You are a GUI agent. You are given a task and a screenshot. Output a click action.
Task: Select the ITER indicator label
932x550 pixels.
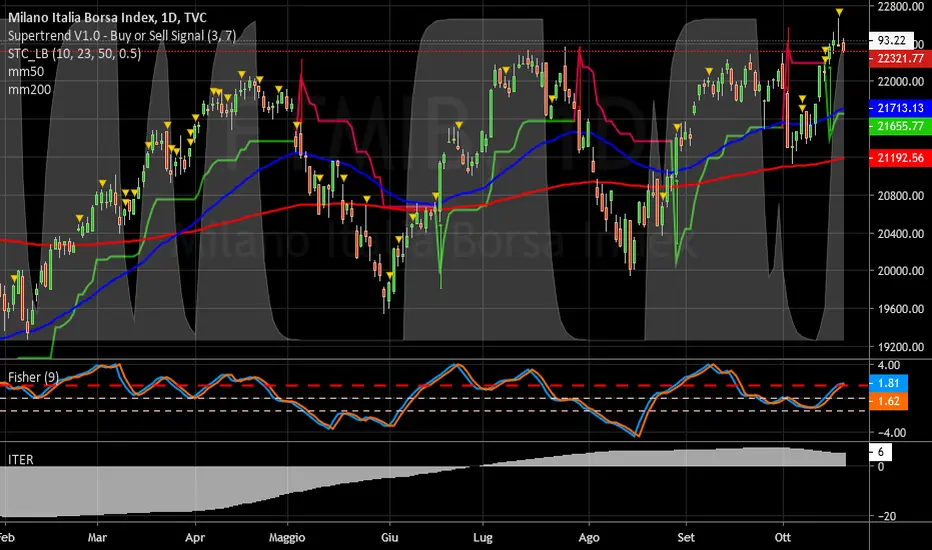[x=20, y=460]
